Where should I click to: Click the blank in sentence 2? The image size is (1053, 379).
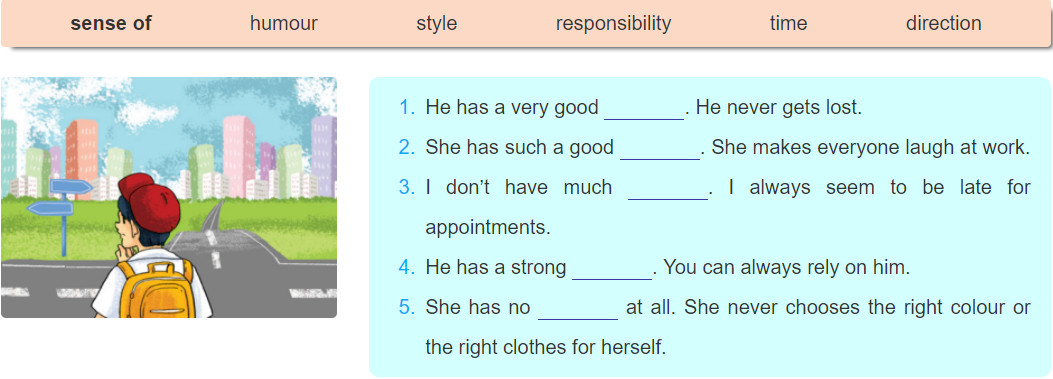tap(659, 149)
